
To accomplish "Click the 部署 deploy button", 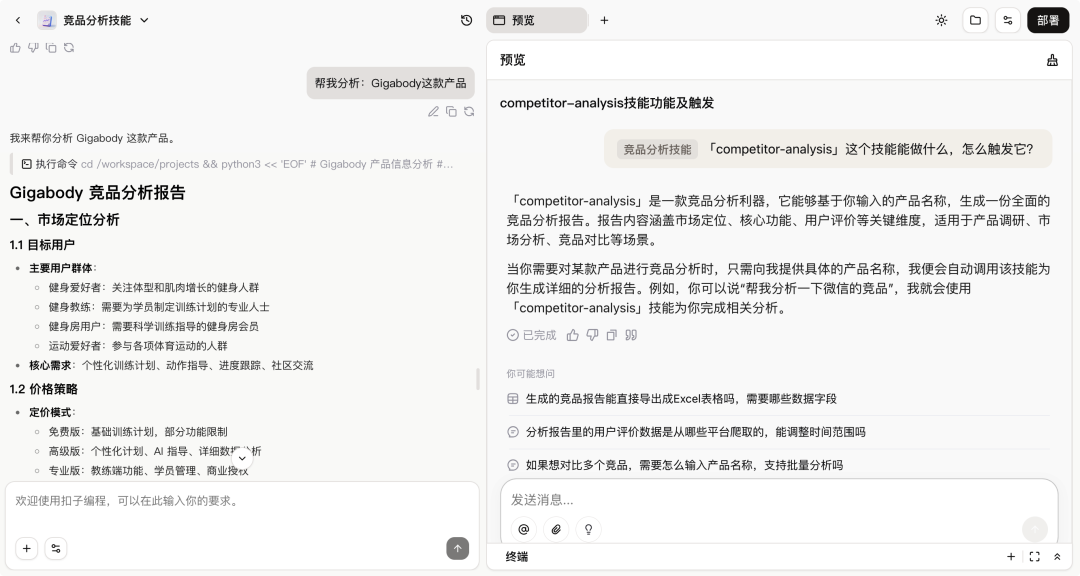I will pos(1048,20).
